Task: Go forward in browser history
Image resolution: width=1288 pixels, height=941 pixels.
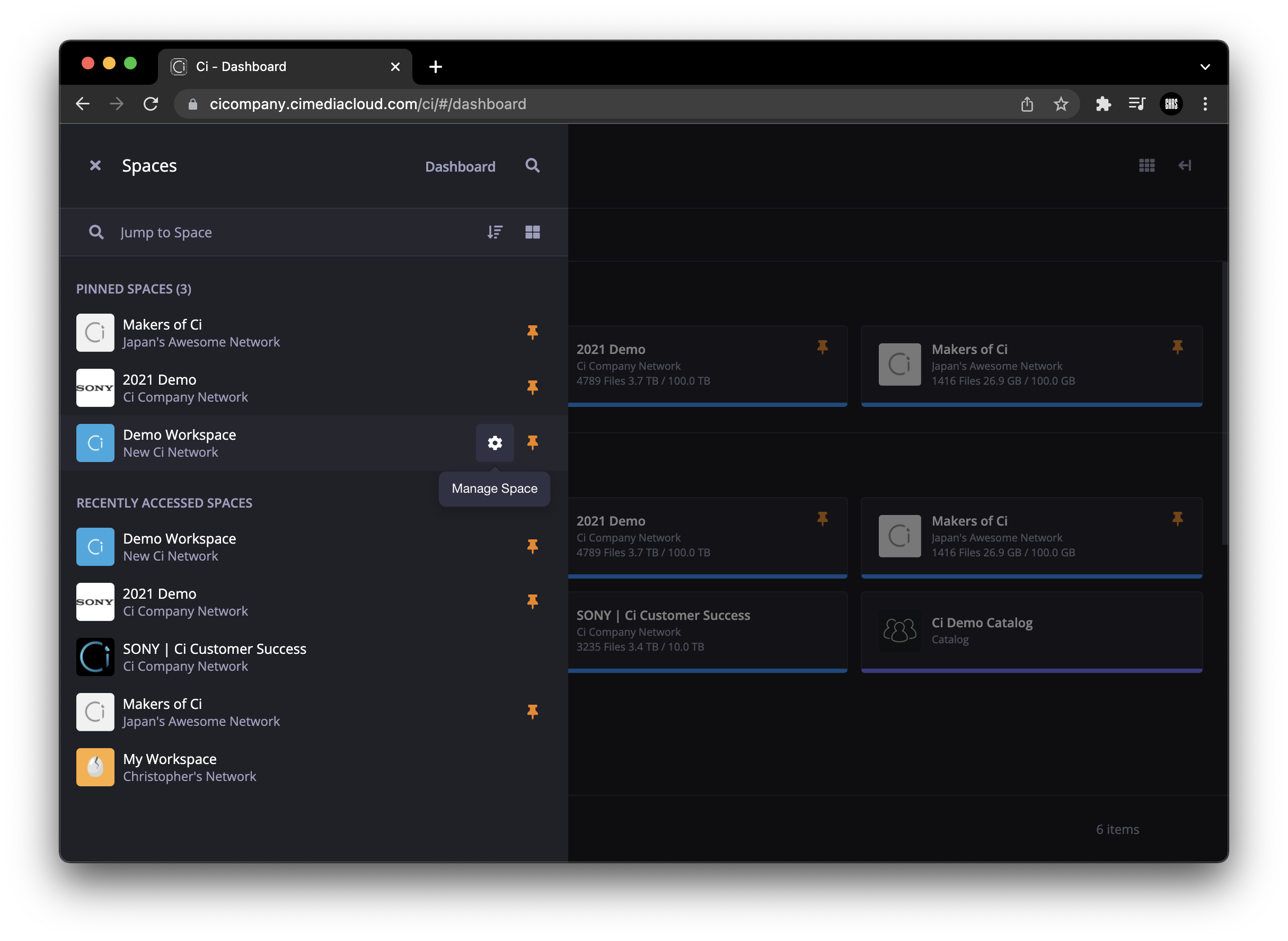Action: point(117,104)
